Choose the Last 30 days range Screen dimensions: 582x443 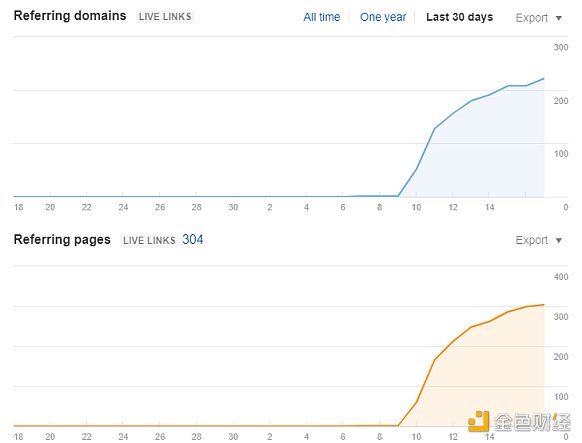tap(460, 17)
